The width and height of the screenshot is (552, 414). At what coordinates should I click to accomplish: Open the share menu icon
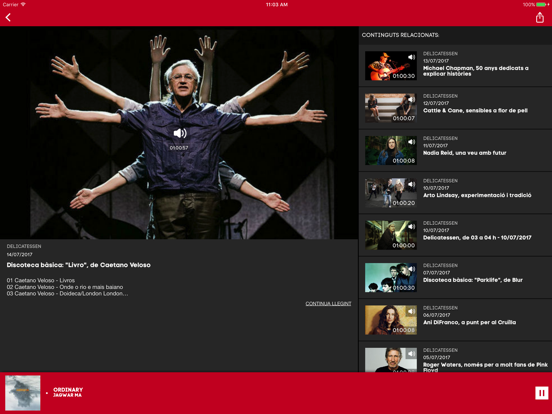(540, 17)
